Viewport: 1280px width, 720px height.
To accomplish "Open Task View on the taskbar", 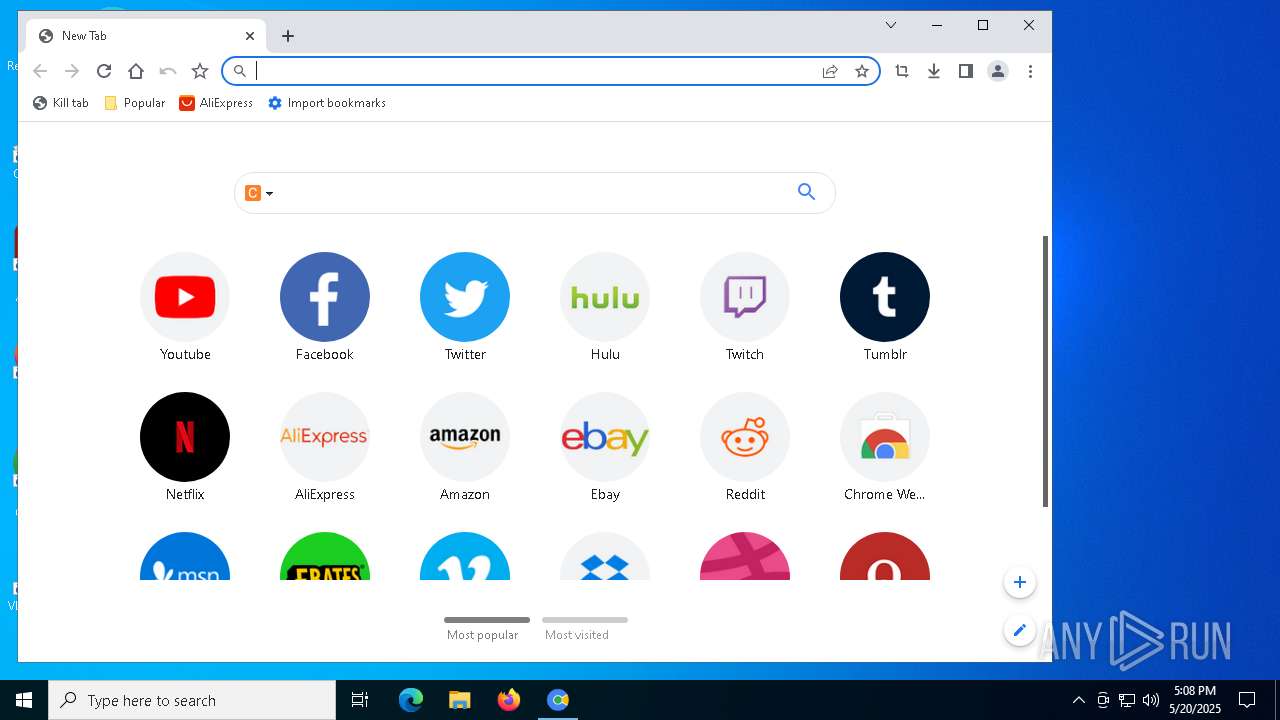I will pos(360,700).
